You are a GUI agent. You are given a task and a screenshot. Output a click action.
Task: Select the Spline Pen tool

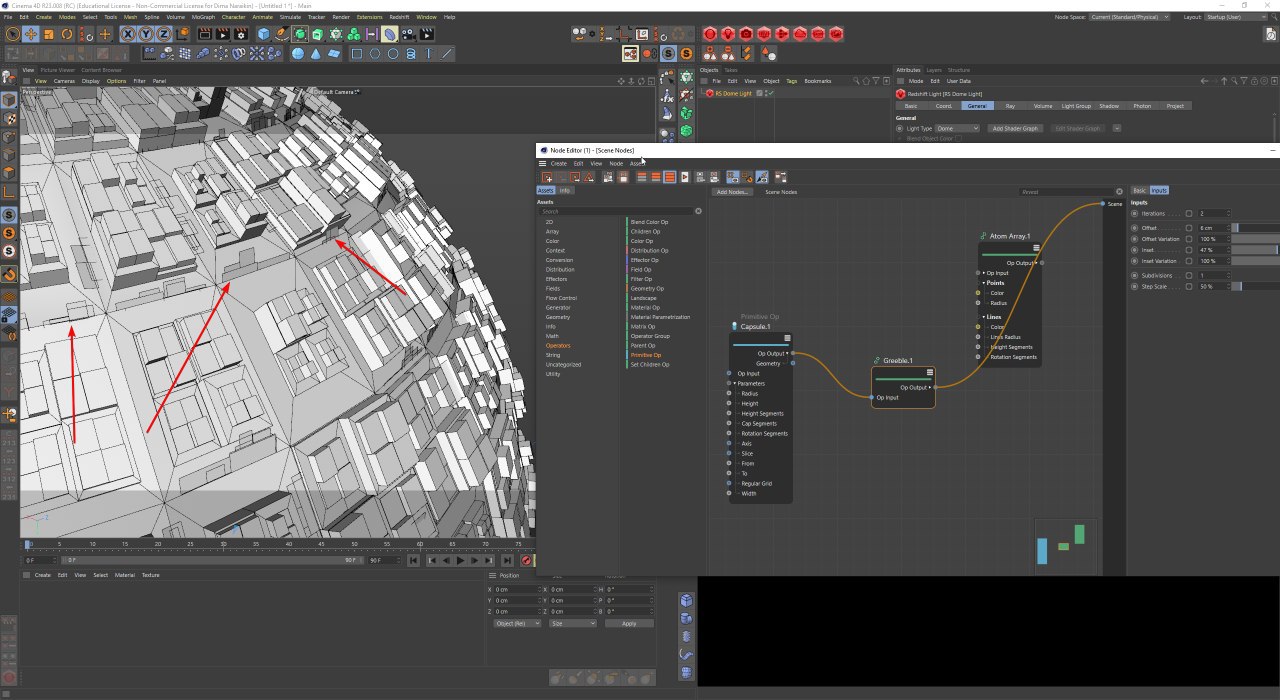click(282, 34)
